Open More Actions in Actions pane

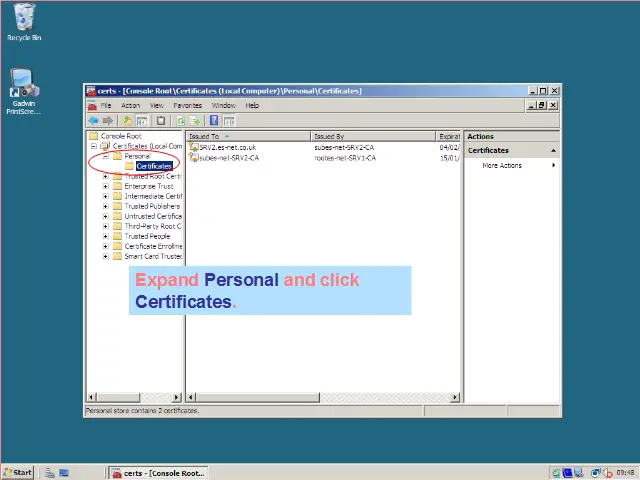click(502, 165)
